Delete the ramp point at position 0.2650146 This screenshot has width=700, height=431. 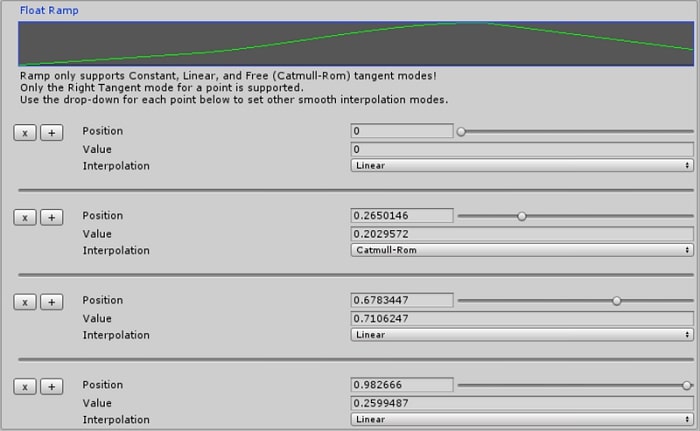[25, 217]
